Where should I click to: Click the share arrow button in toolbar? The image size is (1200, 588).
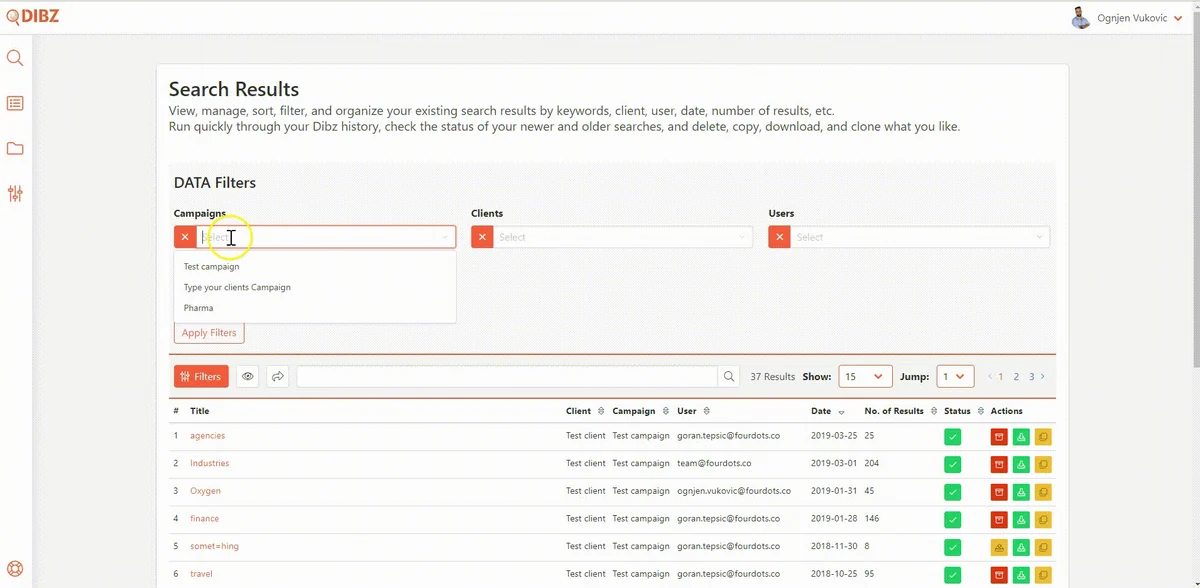click(x=278, y=377)
